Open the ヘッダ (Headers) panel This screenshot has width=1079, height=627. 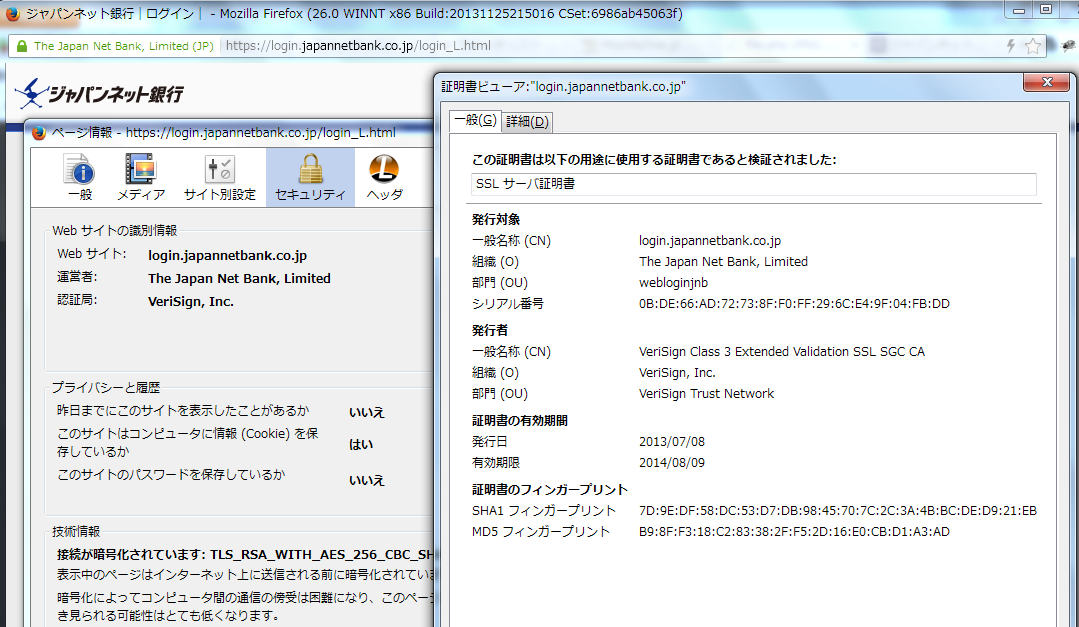(x=384, y=178)
